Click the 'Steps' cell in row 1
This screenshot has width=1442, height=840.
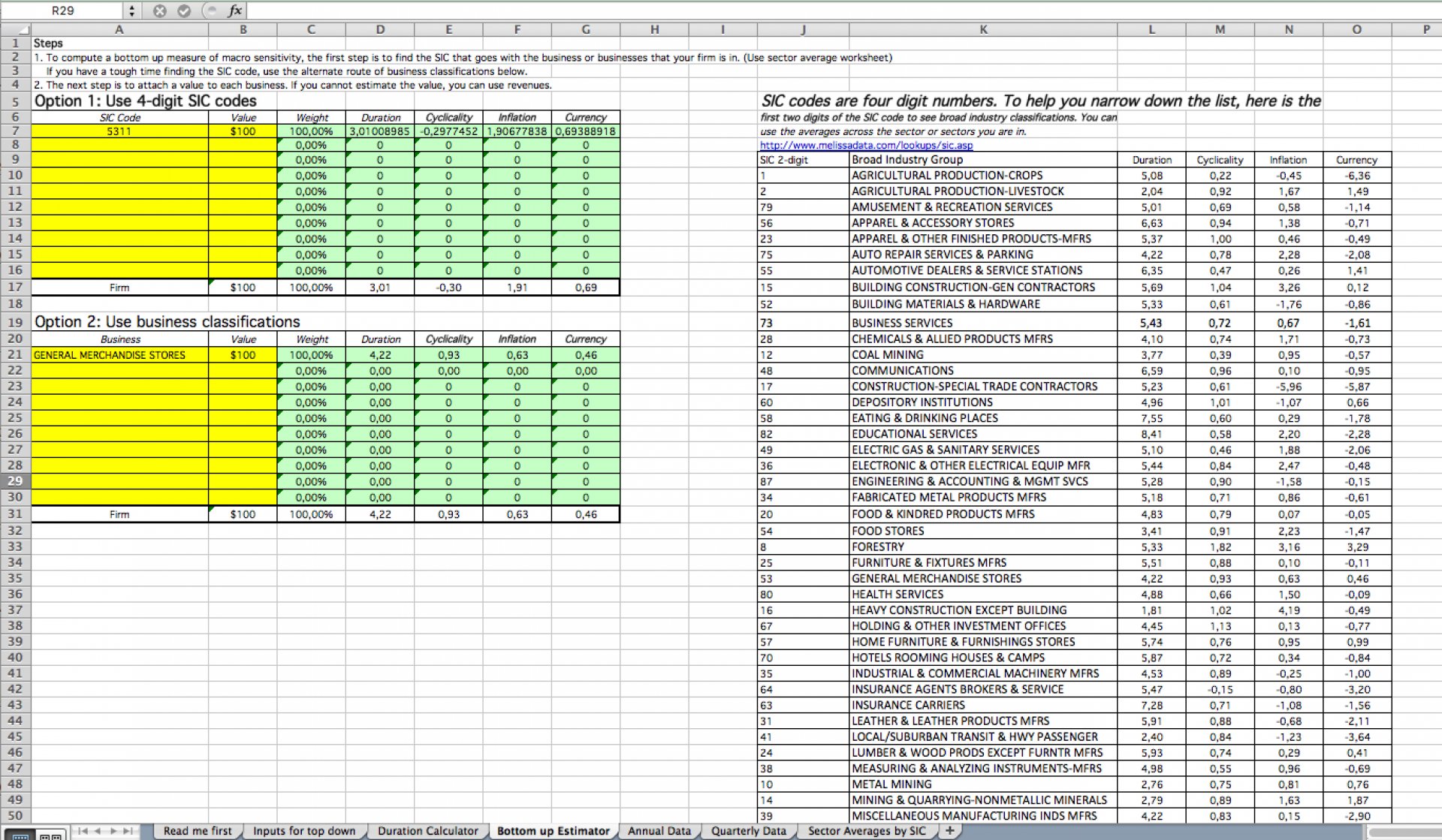(x=119, y=44)
